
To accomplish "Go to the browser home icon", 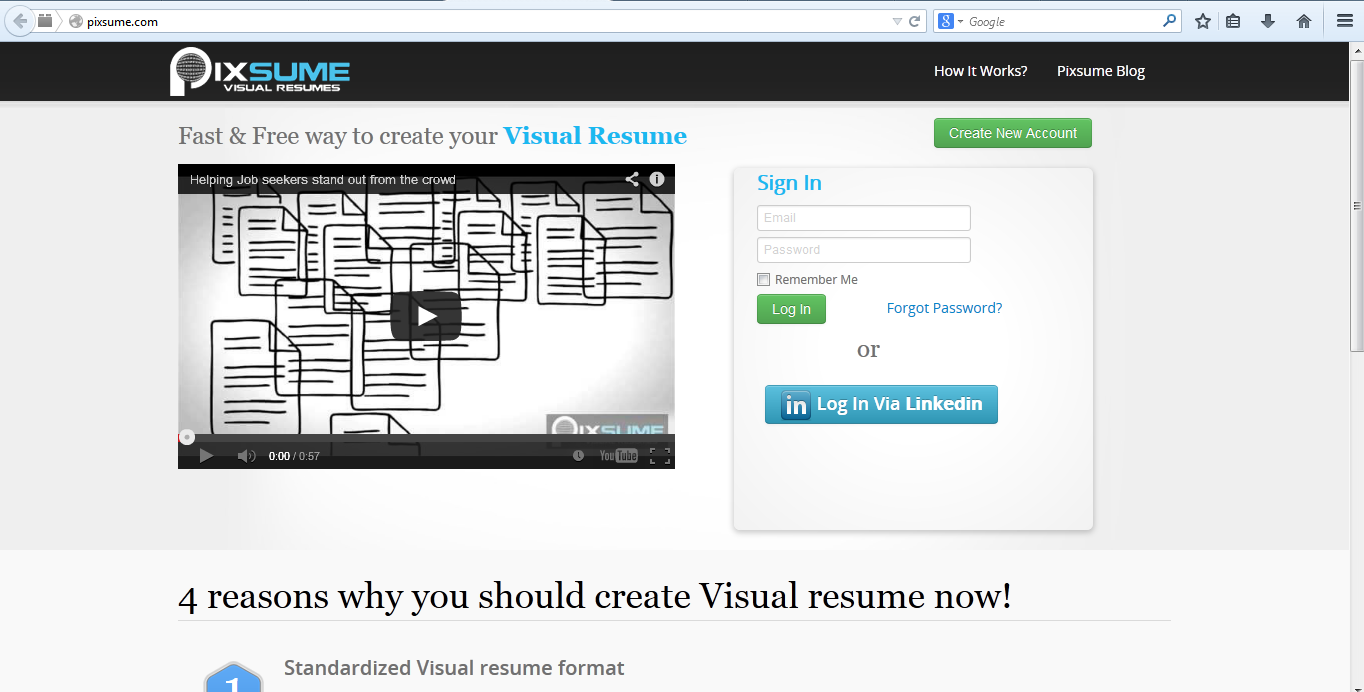I will 1304,21.
